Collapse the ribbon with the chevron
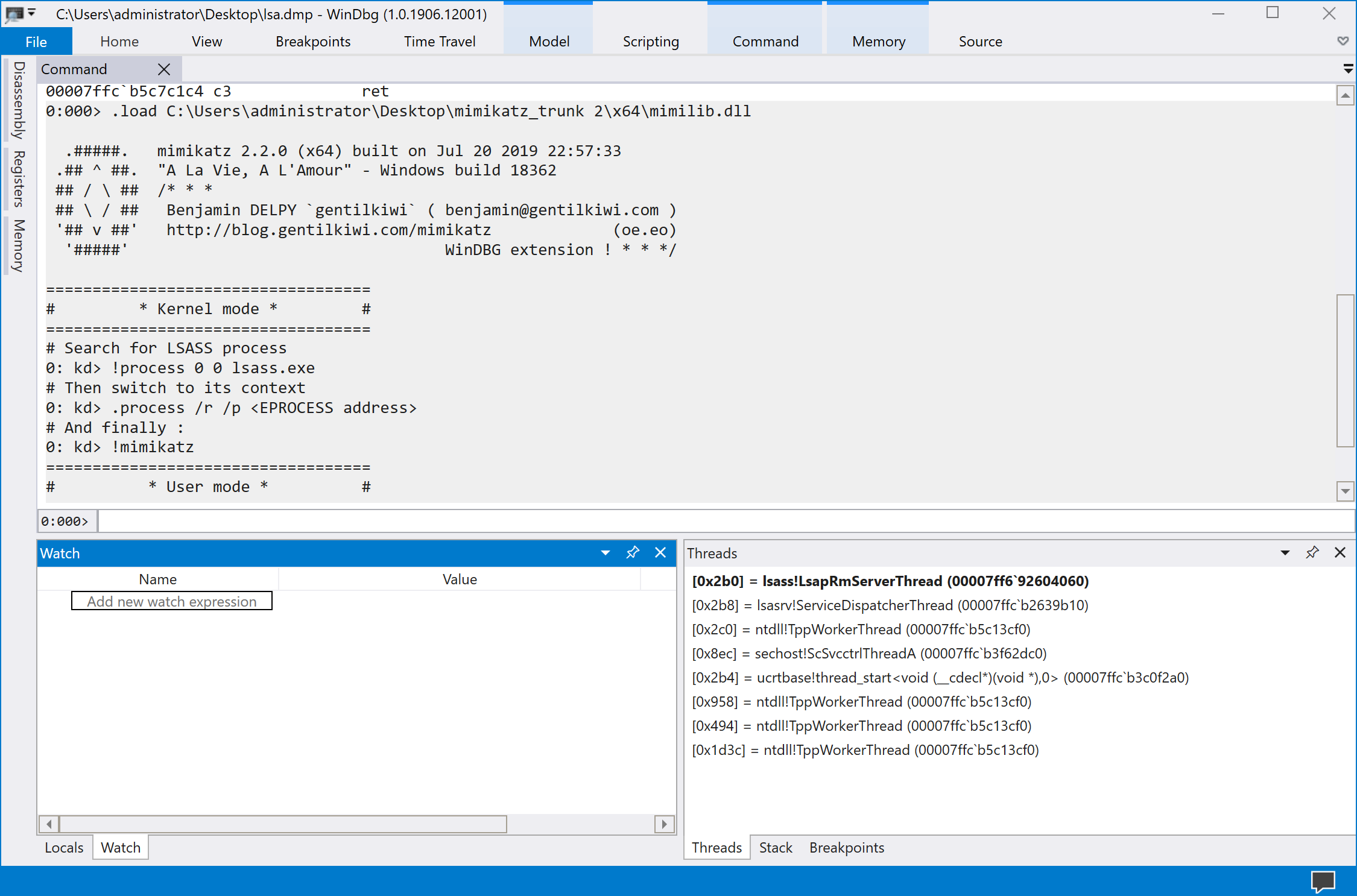This screenshot has width=1357, height=896. pos(1343,41)
